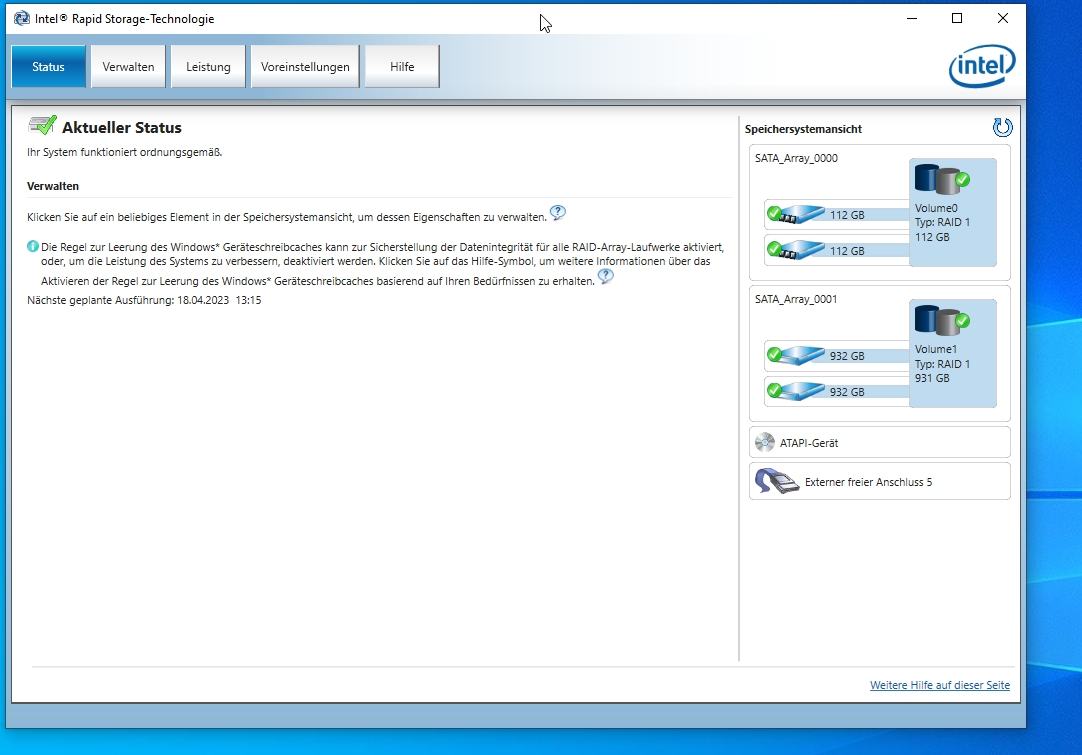This screenshot has width=1082, height=755.
Task: Select the first 932 GB disk in SATA_Array_0001
Action: coord(837,355)
